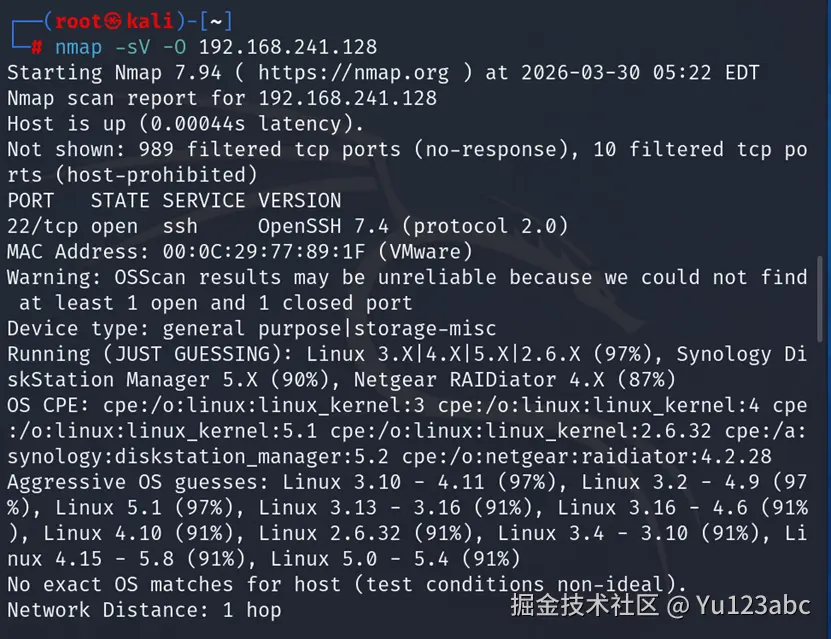Click the 22/tcp port entry
The image size is (831, 639).
[x=42, y=227]
